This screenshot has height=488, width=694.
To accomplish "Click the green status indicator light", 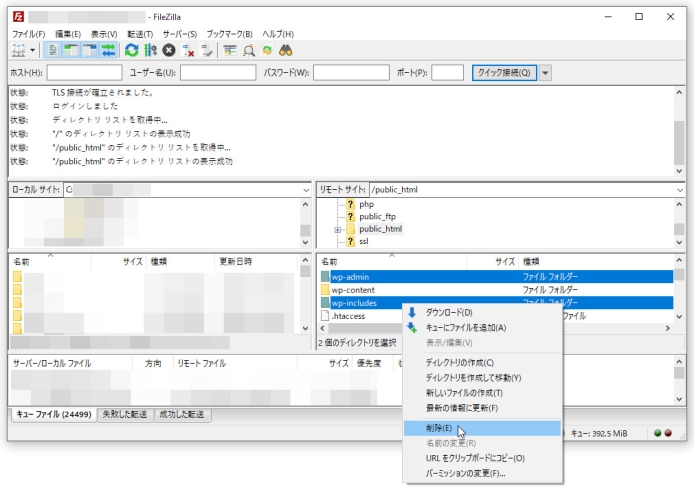I will [x=658, y=433].
